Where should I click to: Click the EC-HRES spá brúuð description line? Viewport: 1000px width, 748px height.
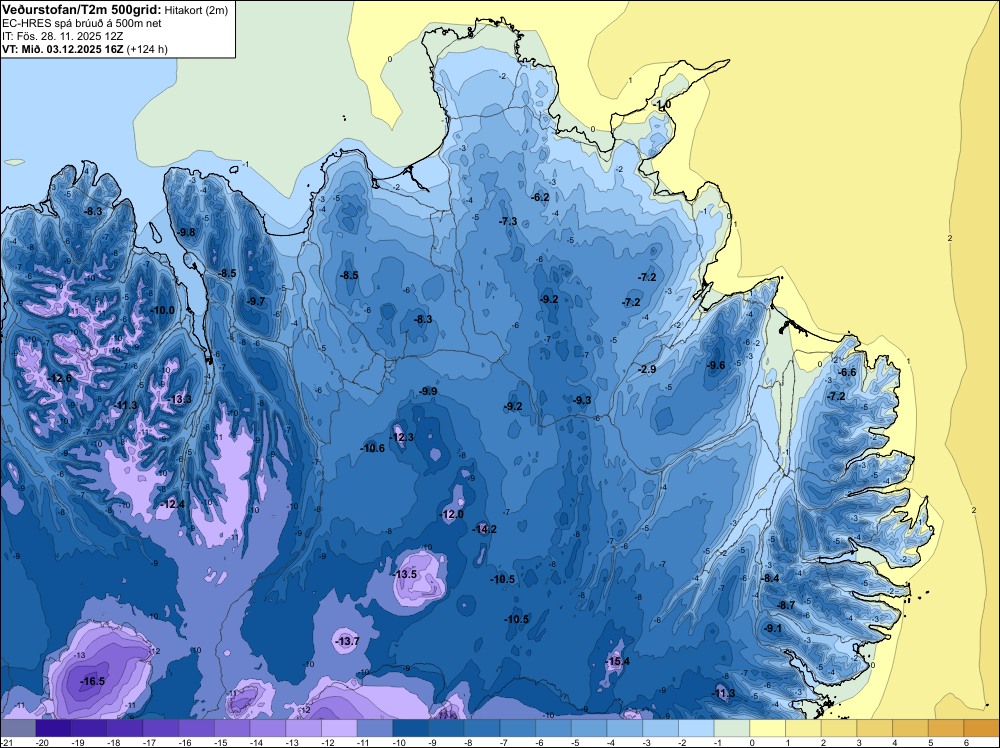tap(82, 23)
